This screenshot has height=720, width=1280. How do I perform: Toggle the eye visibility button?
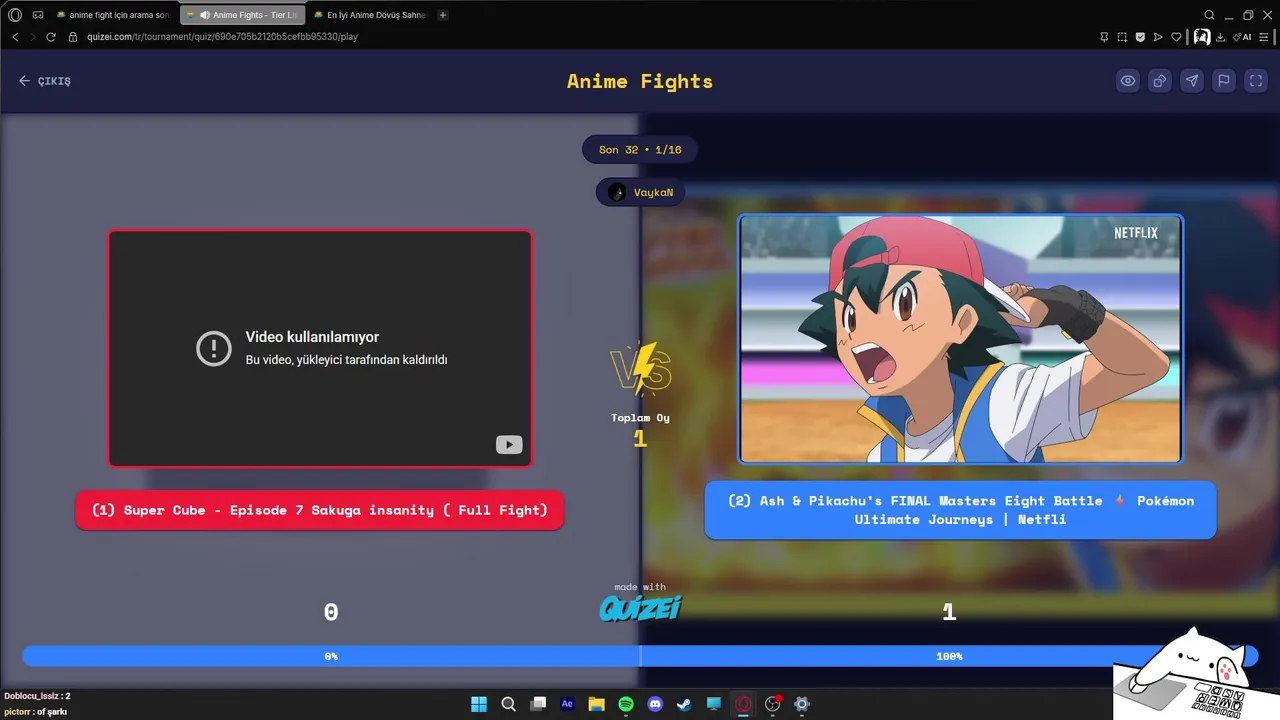pyautogui.click(x=1128, y=81)
